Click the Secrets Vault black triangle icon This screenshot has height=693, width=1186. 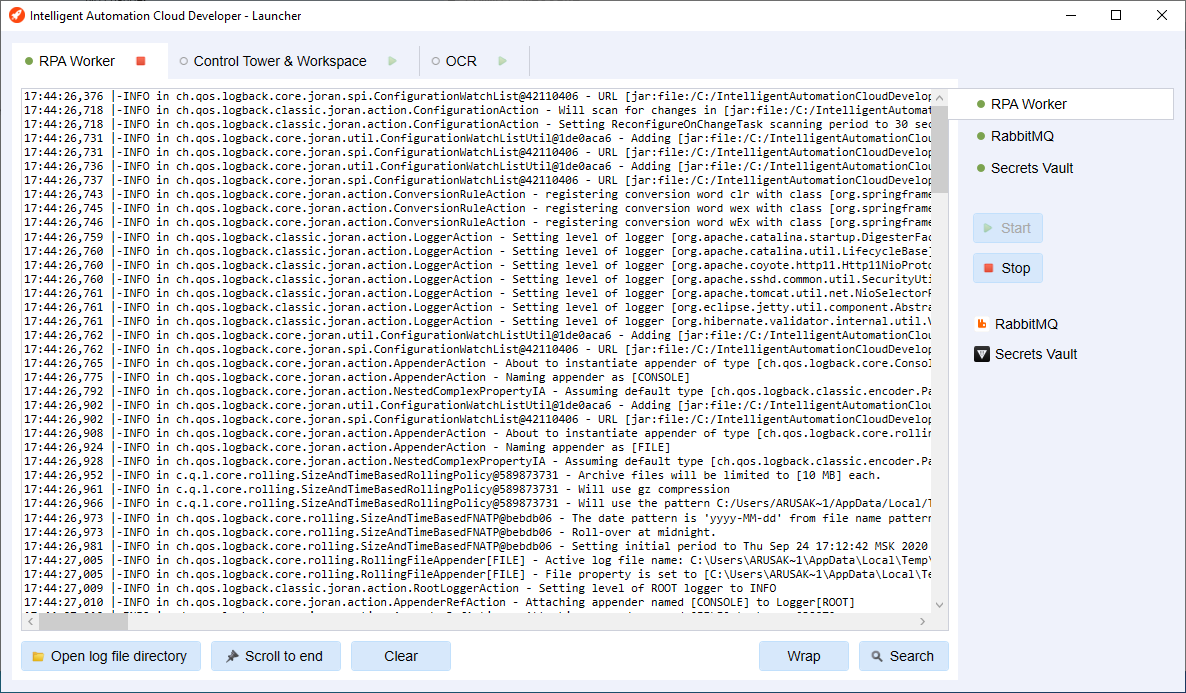982,354
